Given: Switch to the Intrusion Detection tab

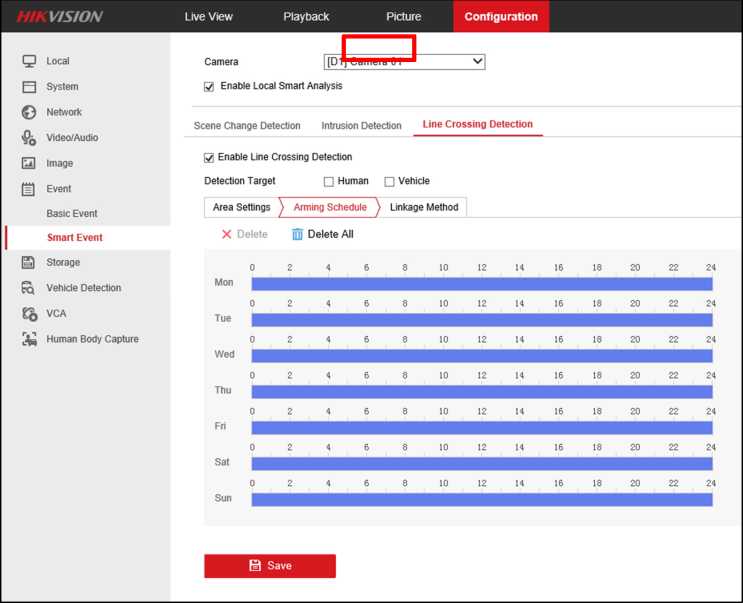Looking at the screenshot, I should [361, 126].
